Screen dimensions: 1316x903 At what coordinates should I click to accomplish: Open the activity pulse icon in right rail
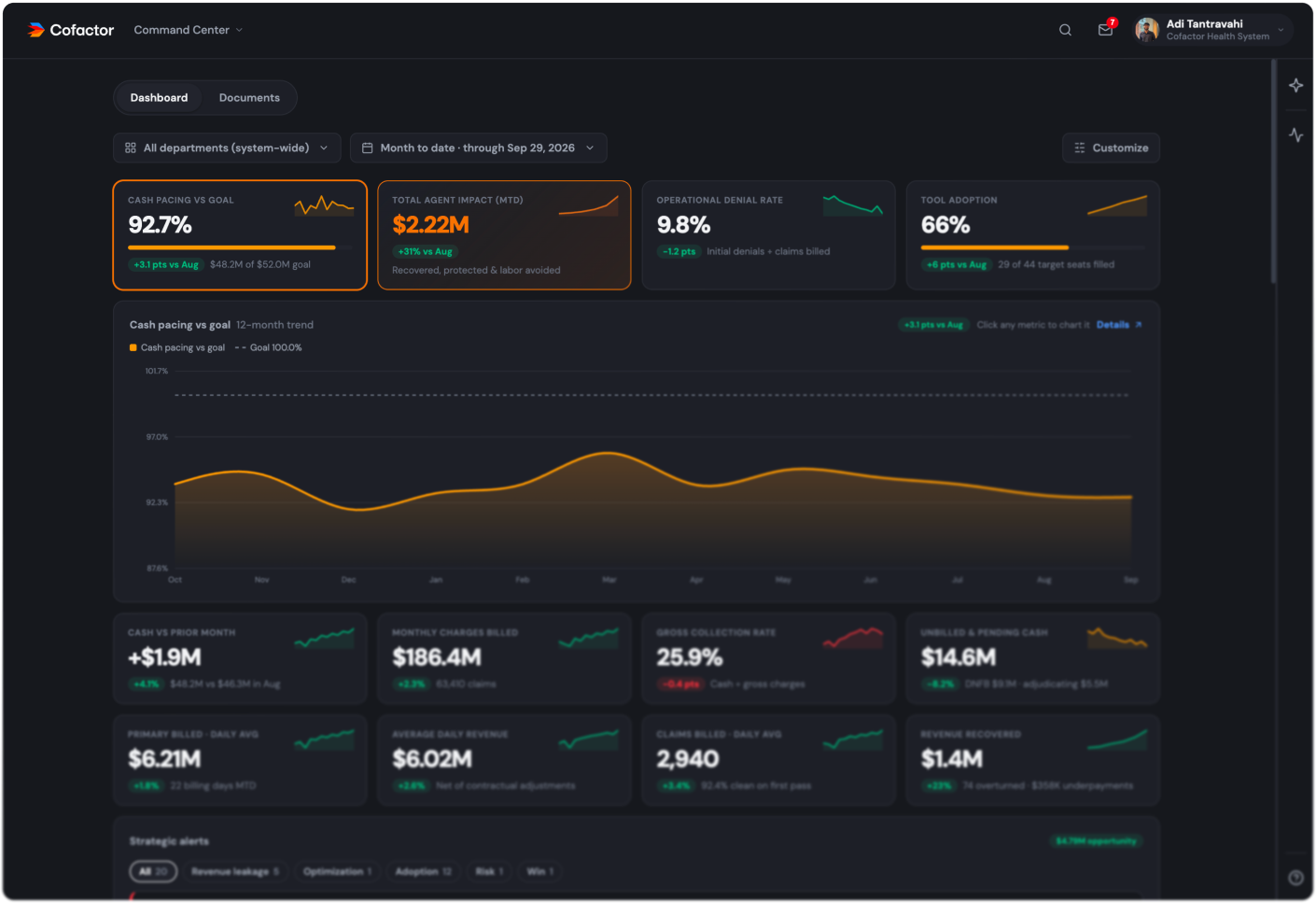point(1295,134)
